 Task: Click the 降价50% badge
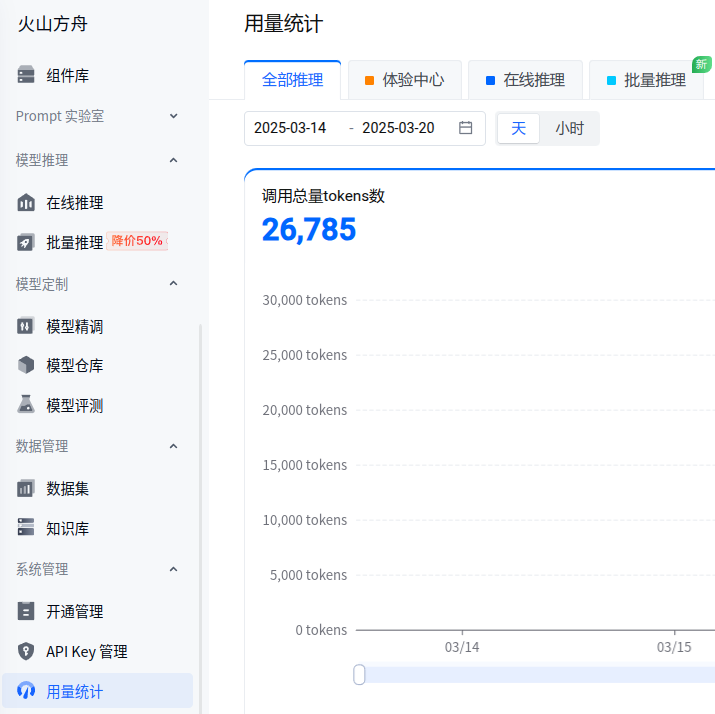[x=137, y=241]
